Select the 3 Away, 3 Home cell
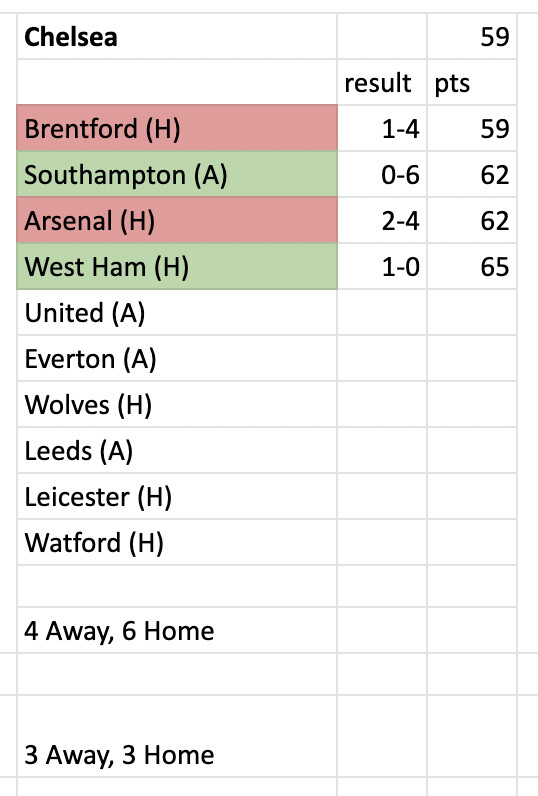This screenshot has height=796, width=538. pyautogui.click(x=177, y=736)
